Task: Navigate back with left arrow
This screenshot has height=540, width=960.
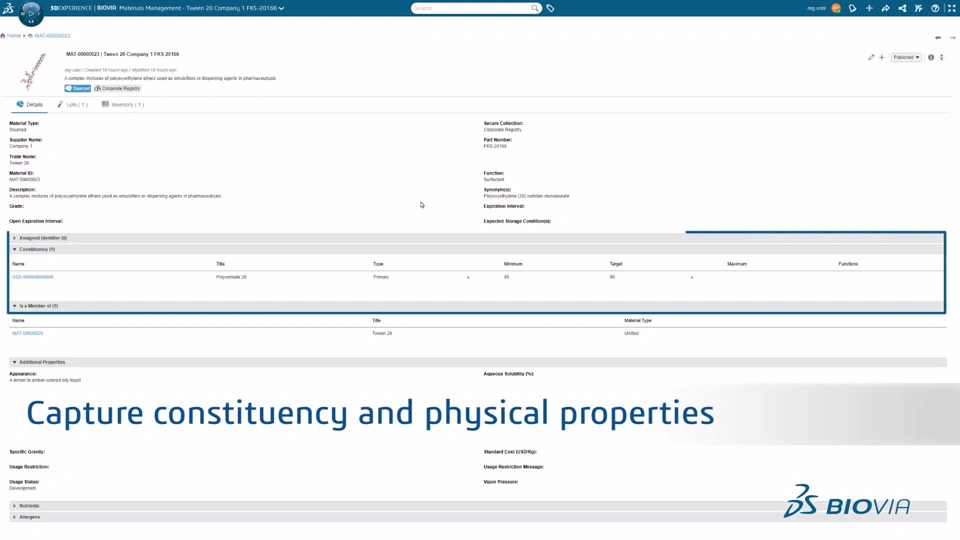Action: coord(938,38)
